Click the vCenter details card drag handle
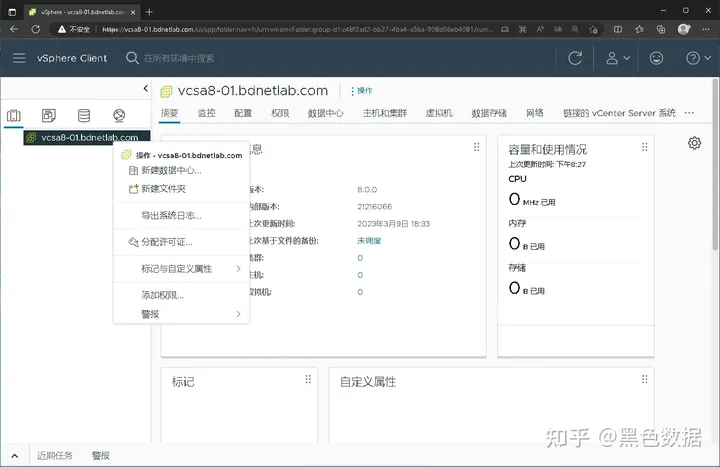The width and height of the screenshot is (720, 467). click(477, 147)
